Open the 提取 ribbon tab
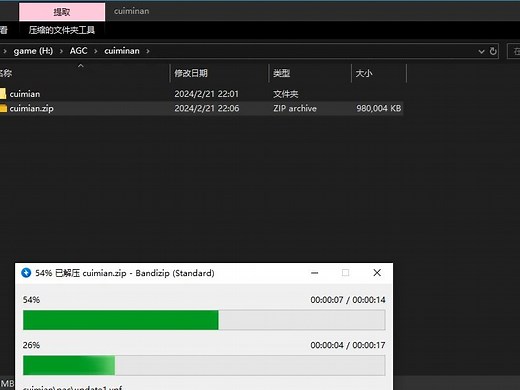This screenshot has height=390, width=520. point(62,12)
